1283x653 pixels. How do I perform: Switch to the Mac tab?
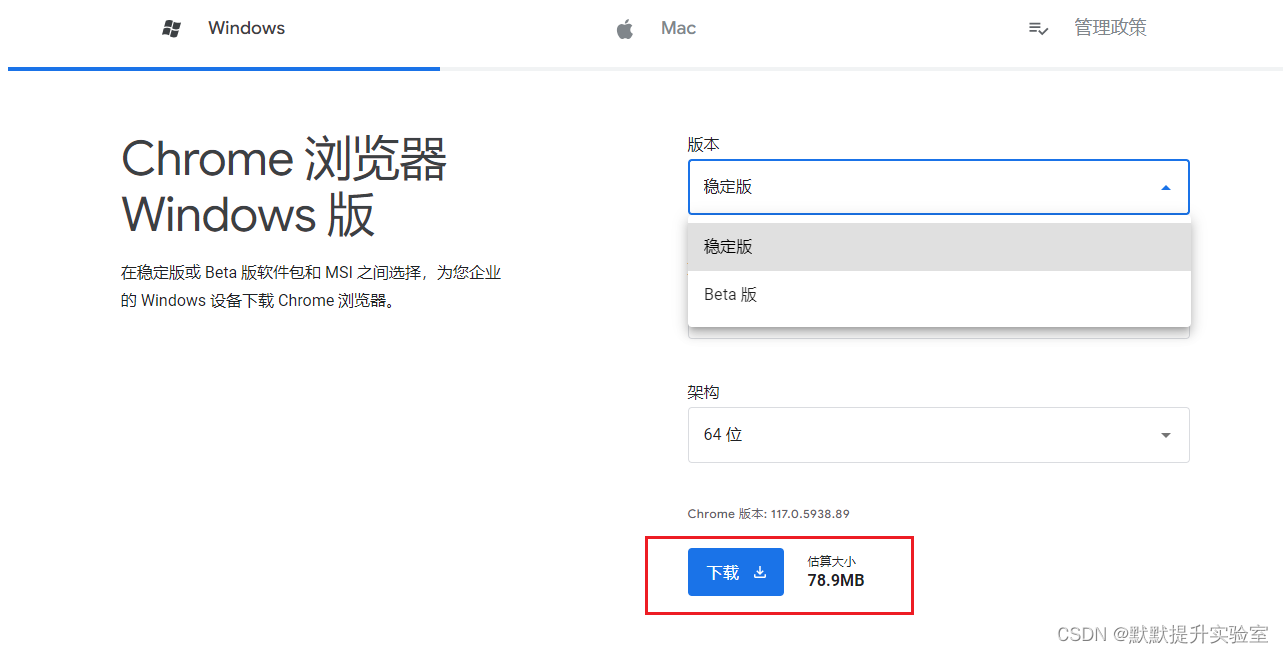656,29
